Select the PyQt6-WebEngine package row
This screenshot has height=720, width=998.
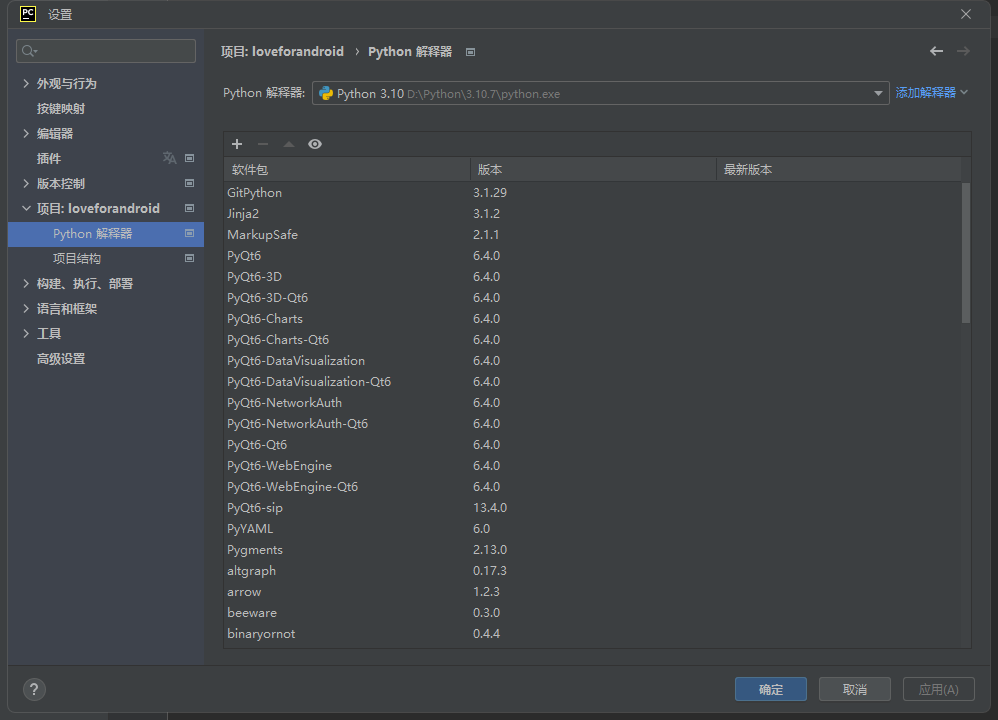[593, 465]
